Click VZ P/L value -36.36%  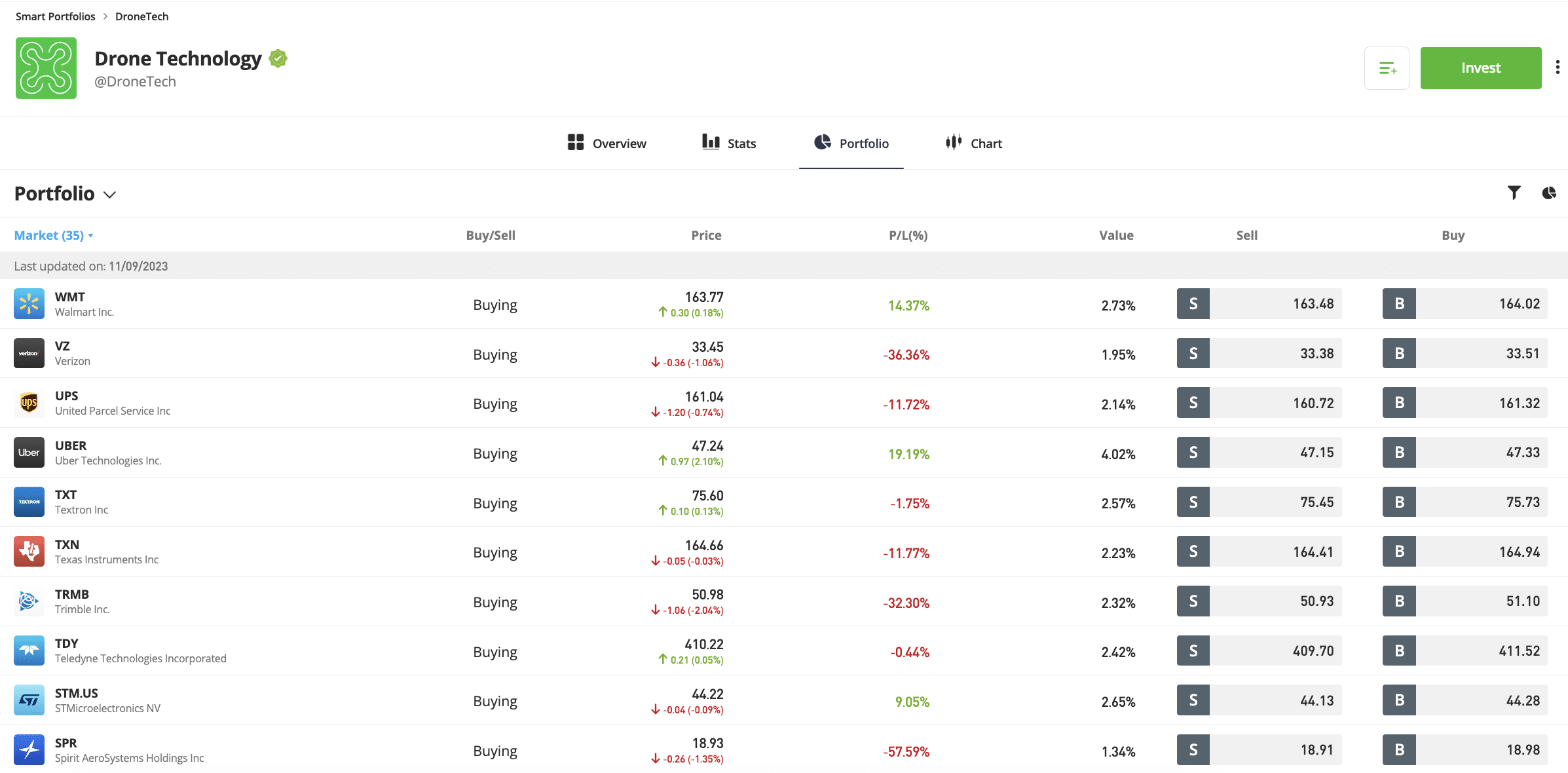(906, 355)
